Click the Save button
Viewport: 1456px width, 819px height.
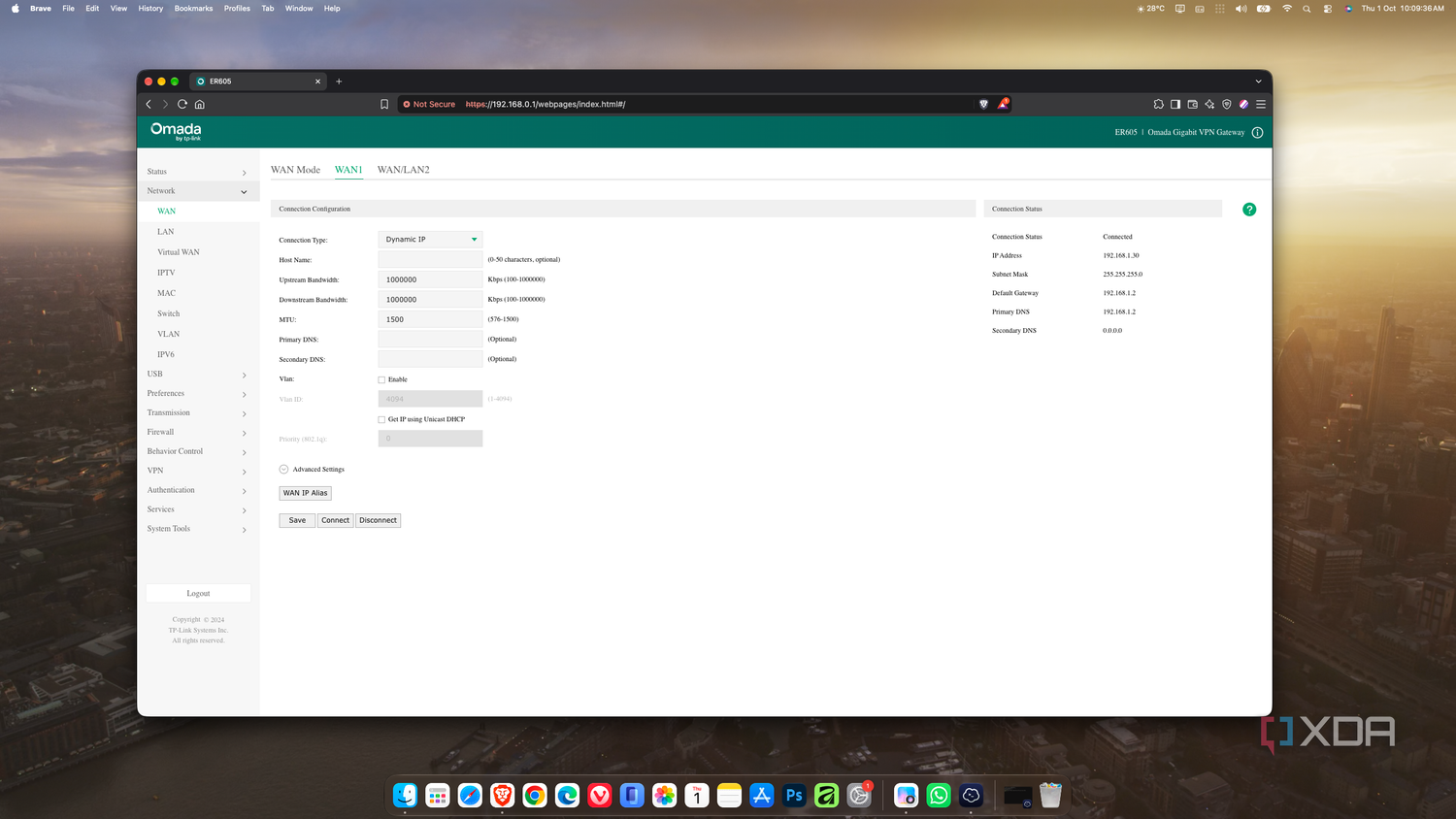click(297, 520)
